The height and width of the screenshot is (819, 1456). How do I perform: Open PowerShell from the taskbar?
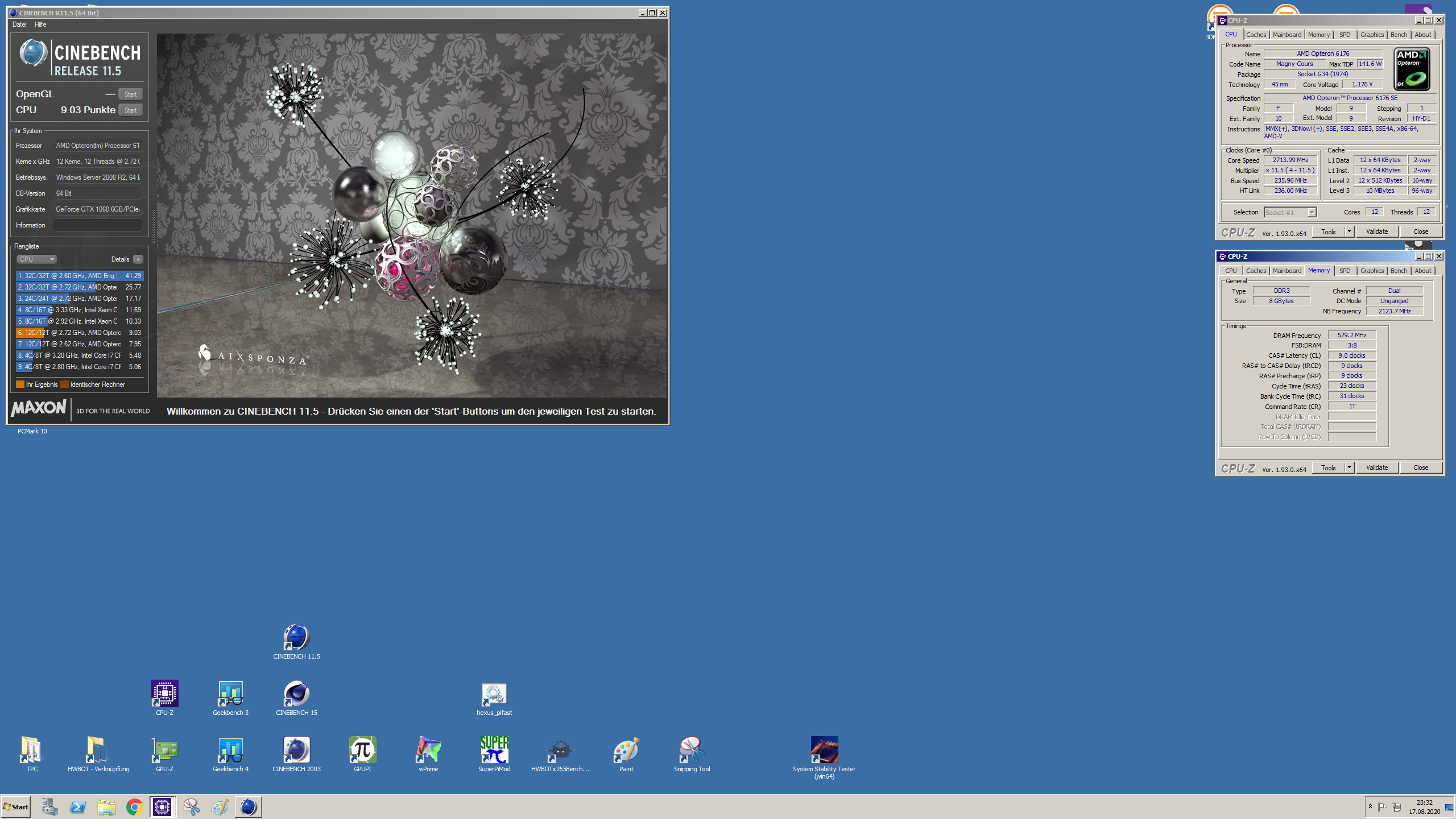click(77, 806)
